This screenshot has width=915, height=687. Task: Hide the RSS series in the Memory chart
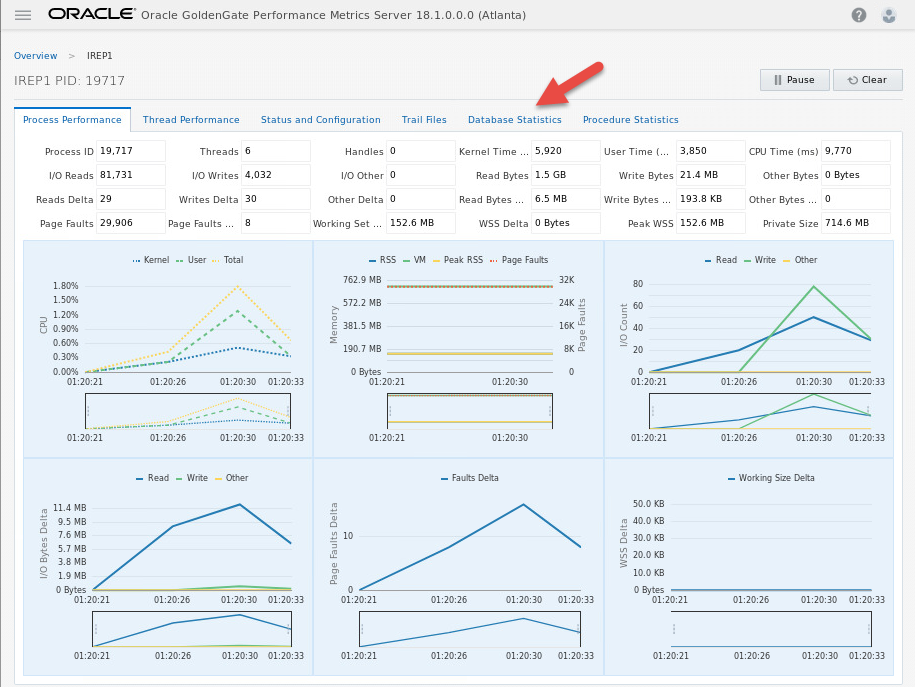[x=382, y=260]
